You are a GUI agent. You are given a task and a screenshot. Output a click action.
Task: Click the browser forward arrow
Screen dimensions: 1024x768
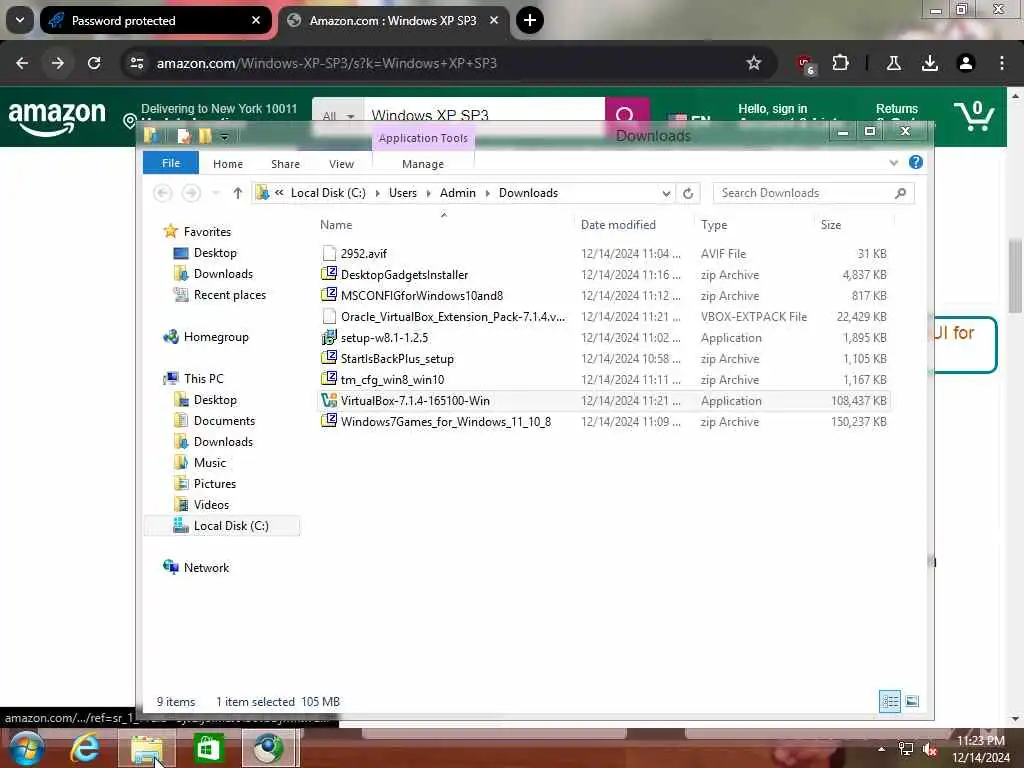tap(57, 63)
